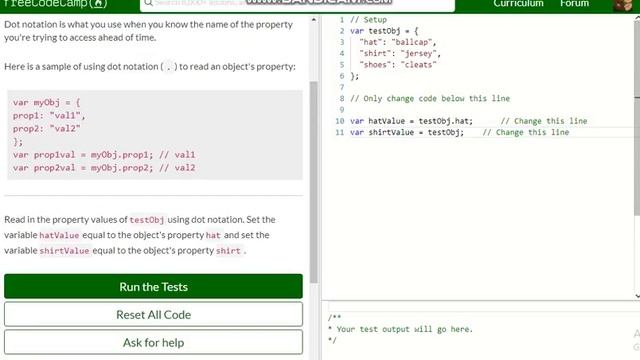640x360 pixels.
Task: Click the Run the Tests button
Action: click(153, 286)
